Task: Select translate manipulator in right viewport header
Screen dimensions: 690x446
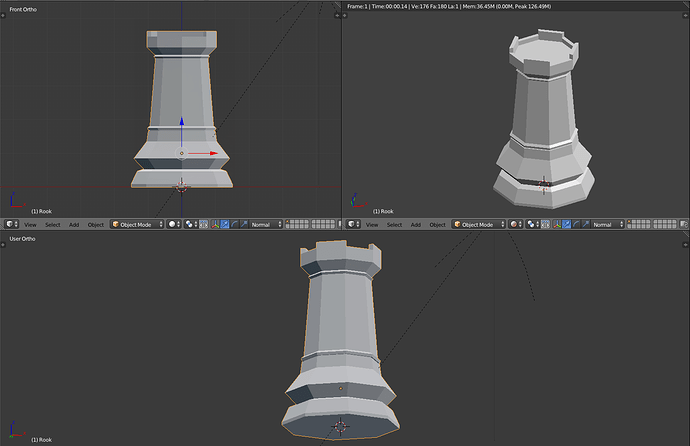Action: pos(566,224)
